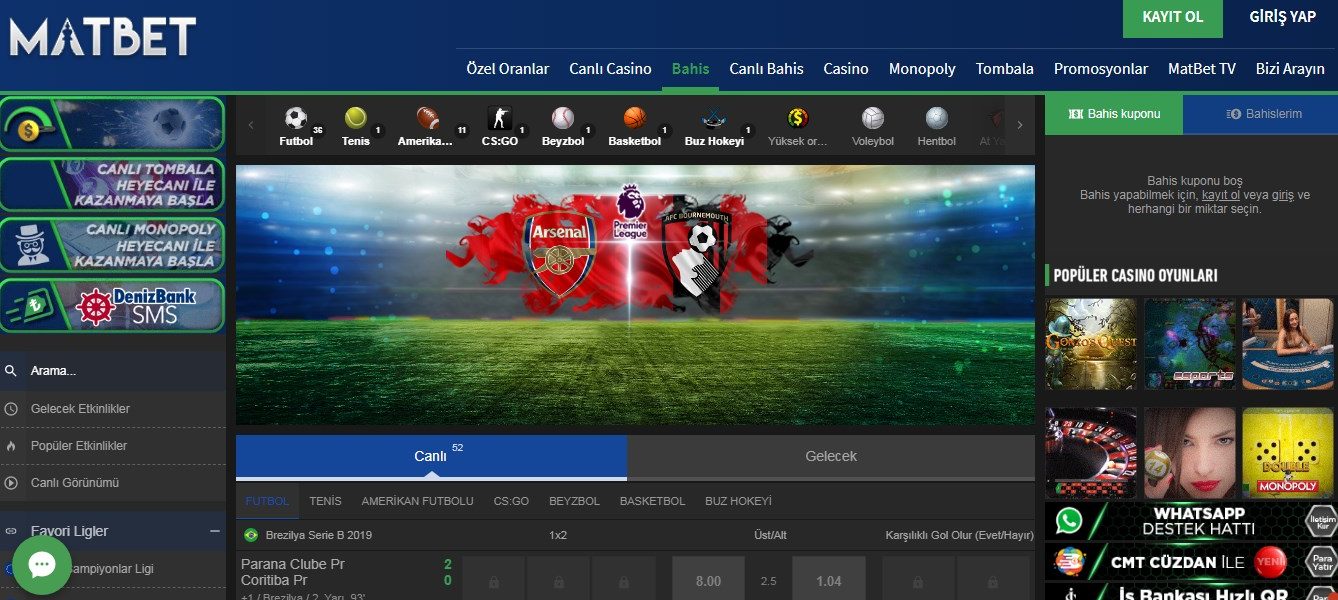Open the Canlı Monopoly promo banner

click(x=112, y=245)
